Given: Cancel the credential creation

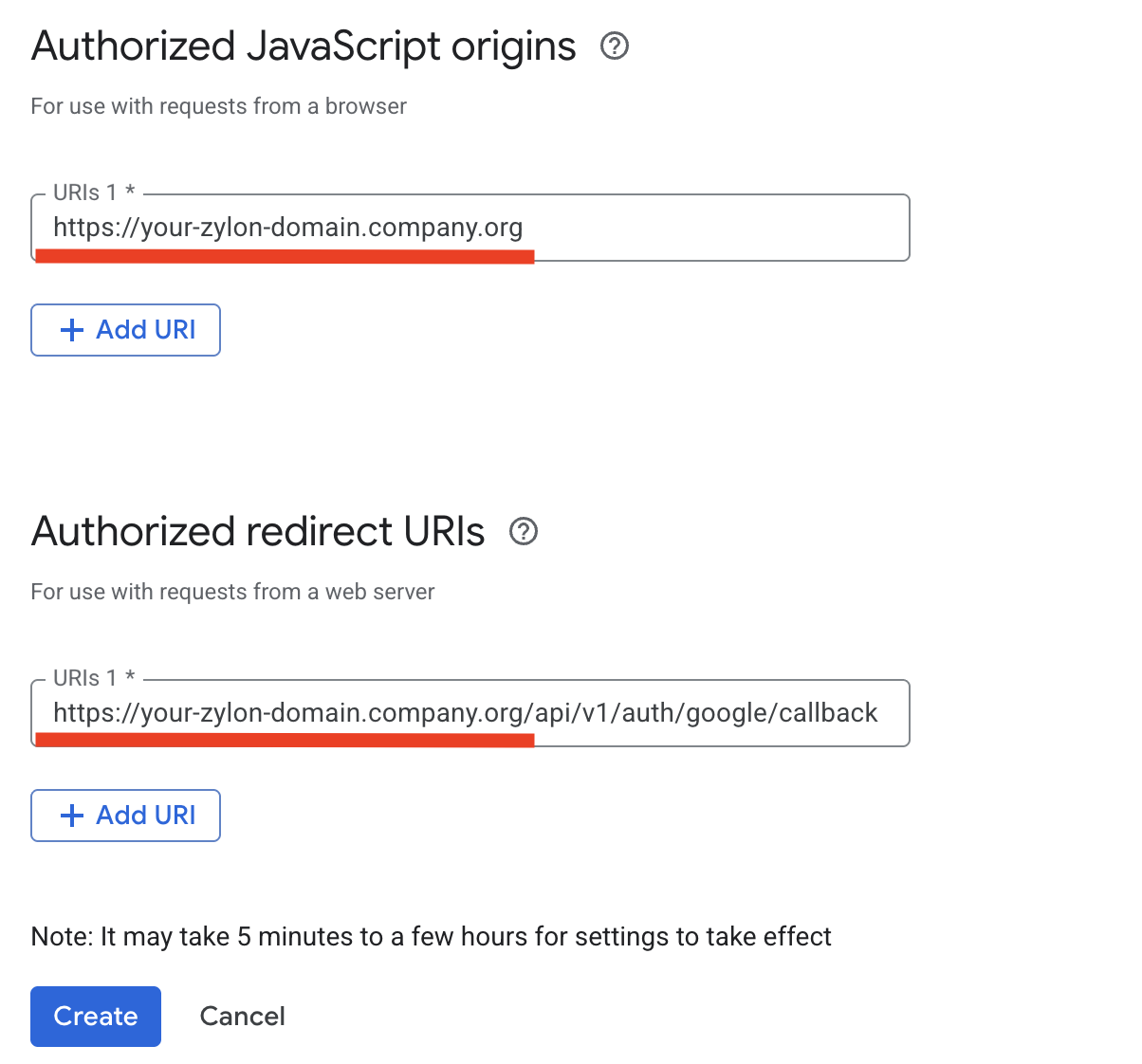Looking at the screenshot, I should pos(242,1016).
